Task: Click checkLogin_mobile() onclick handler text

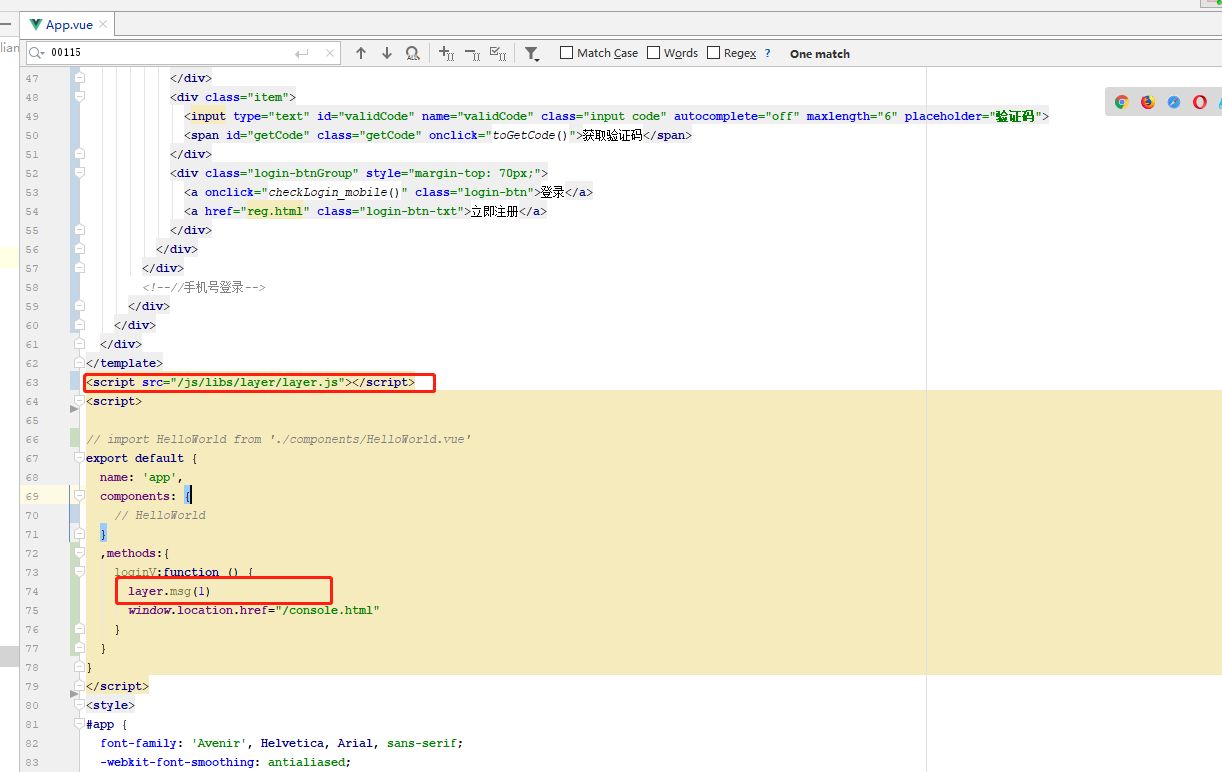Action: tap(334, 192)
